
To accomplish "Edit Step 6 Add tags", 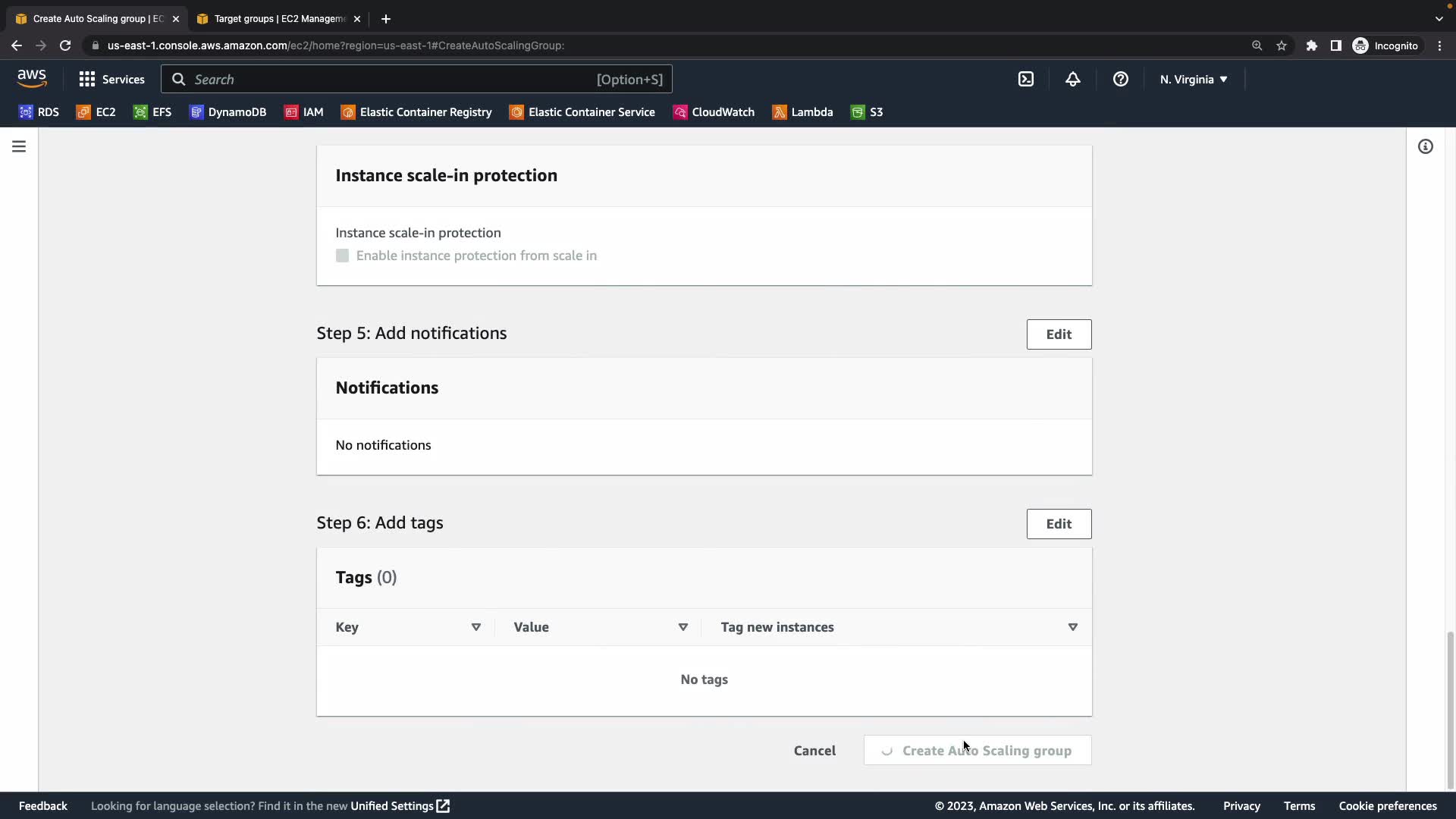I will tap(1059, 524).
